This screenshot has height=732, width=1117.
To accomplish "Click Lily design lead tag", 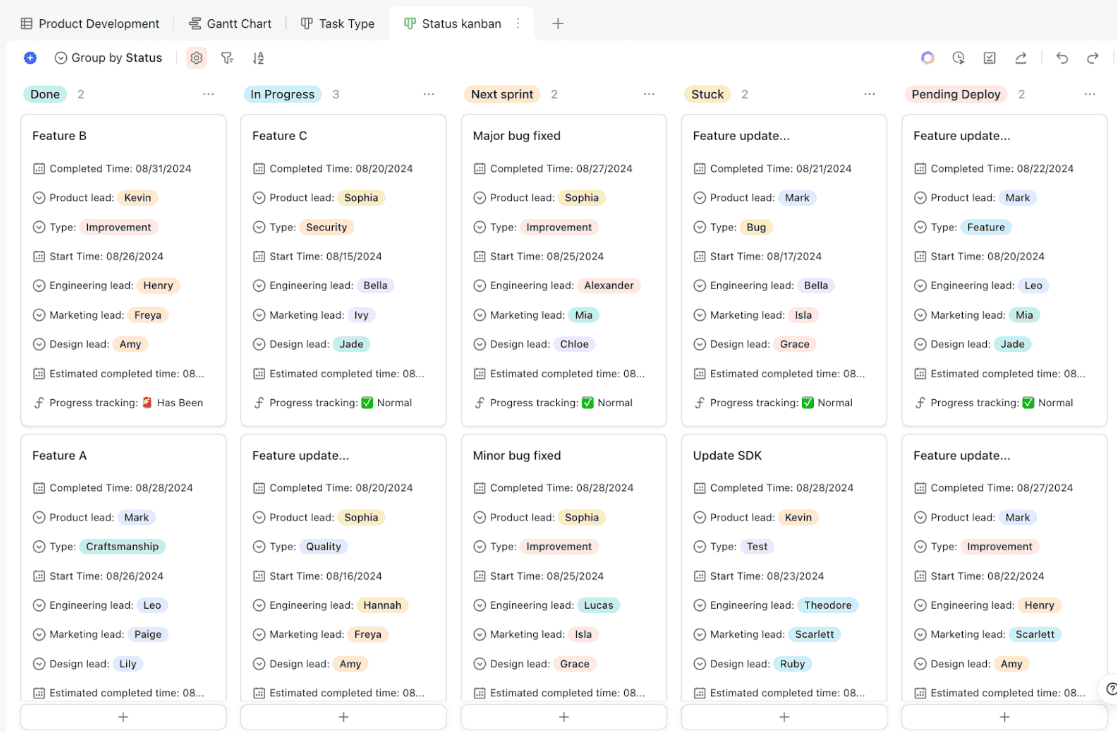I will (x=128, y=664).
